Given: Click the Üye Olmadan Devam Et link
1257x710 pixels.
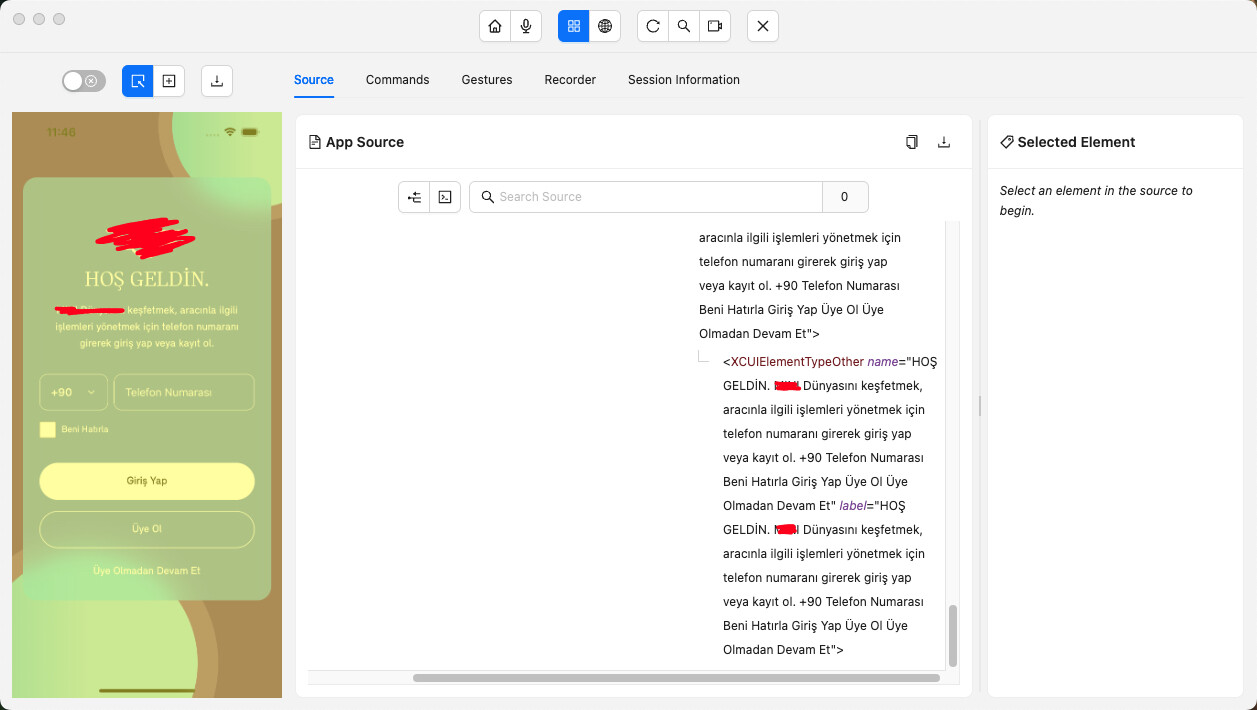Looking at the screenshot, I should (147, 570).
